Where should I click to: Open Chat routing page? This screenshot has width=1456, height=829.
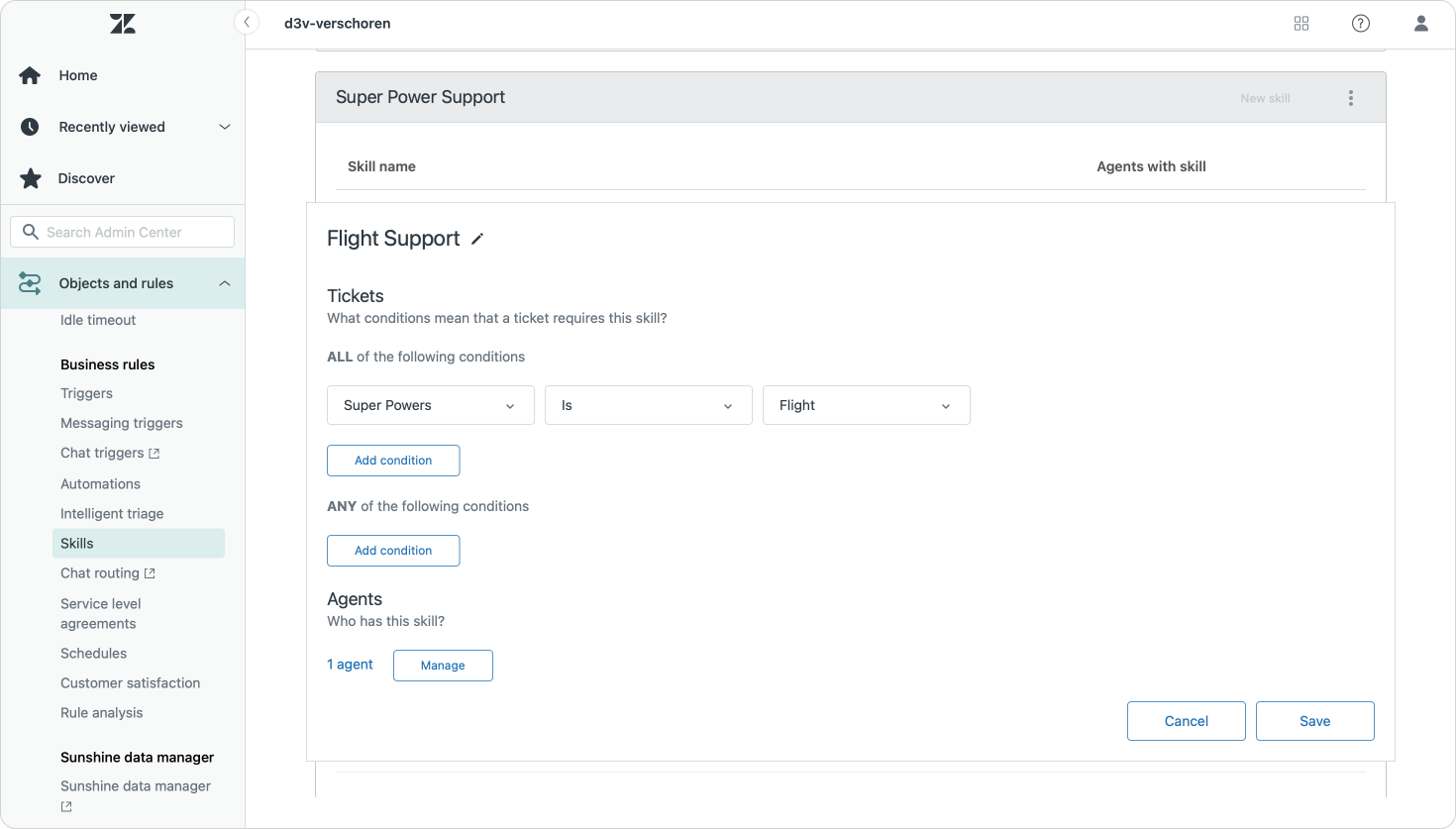(x=100, y=573)
